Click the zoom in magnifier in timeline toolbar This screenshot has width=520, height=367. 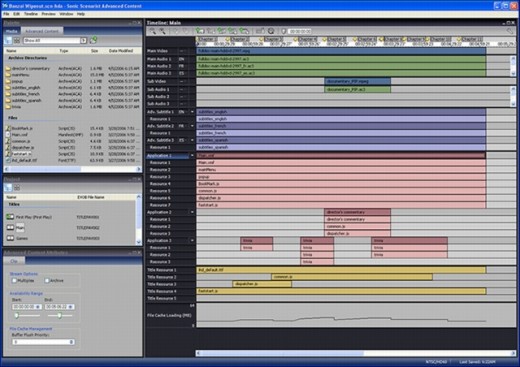point(152,31)
